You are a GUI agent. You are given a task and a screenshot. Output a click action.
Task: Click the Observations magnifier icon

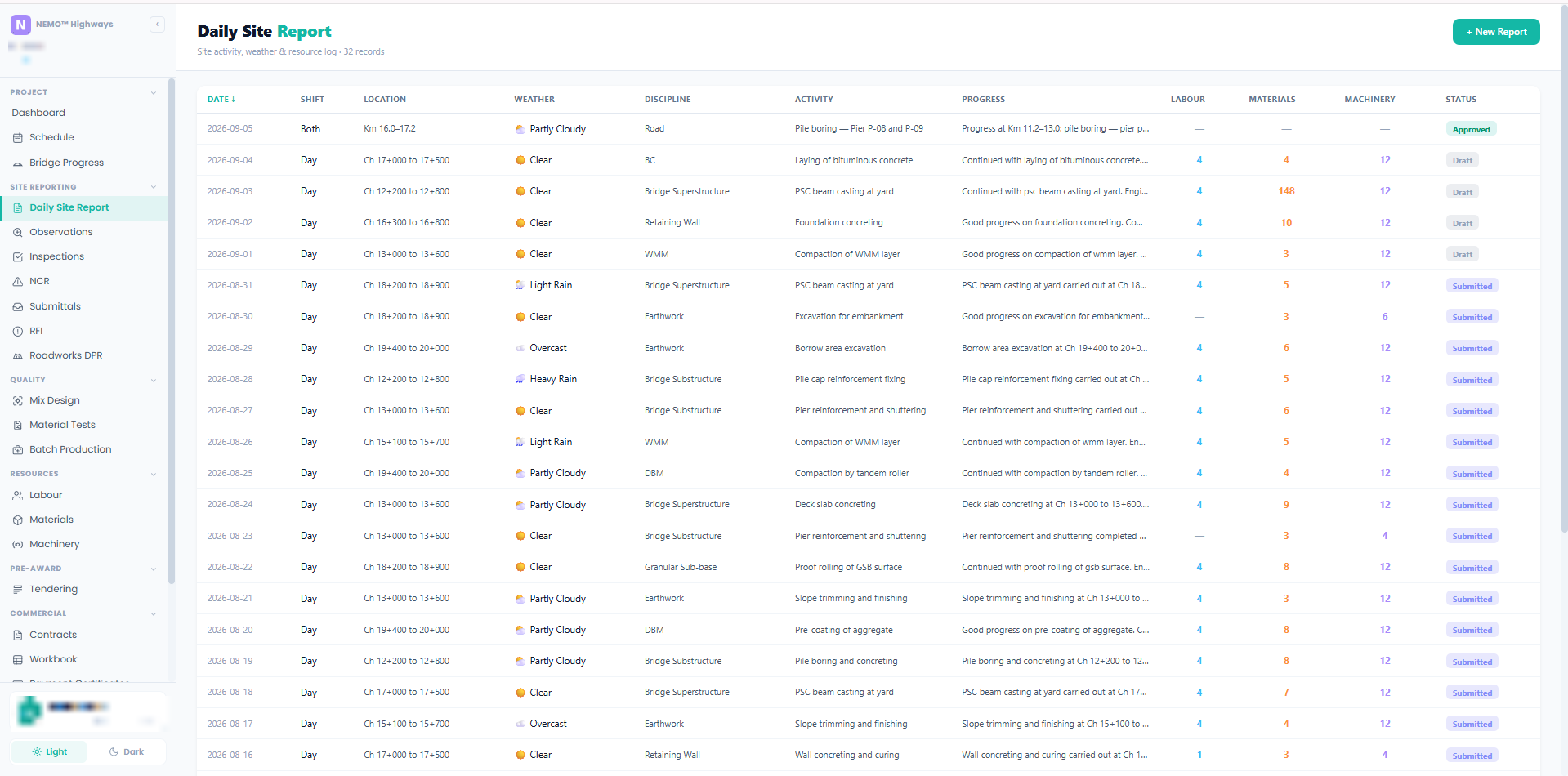point(18,233)
